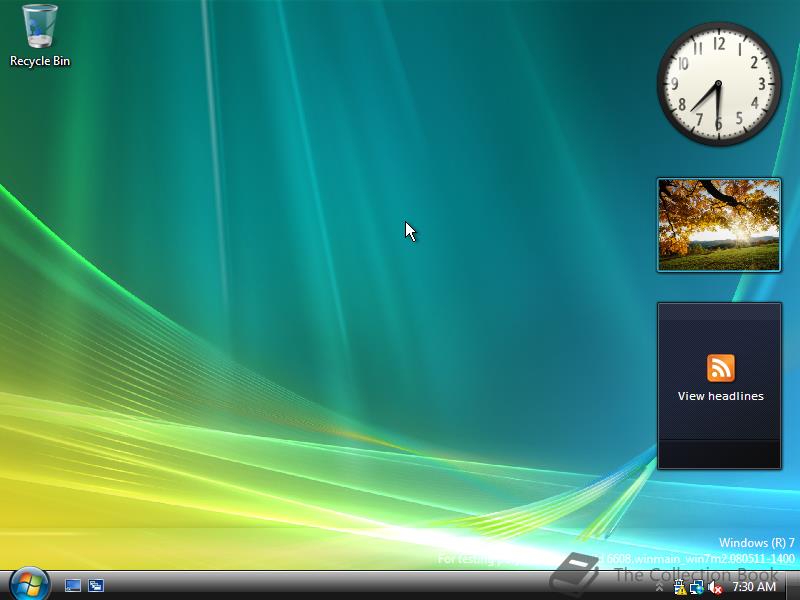This screenshot has height=600, width=800.
Task: Click Show desktop strip at taskbar end
Action: pos(793,586)
